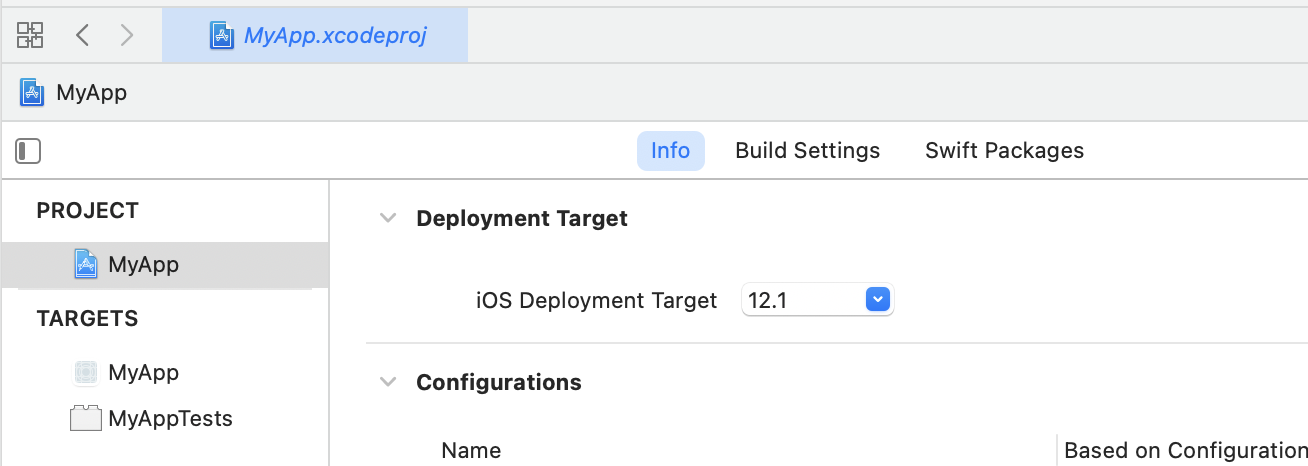
Task: Go forward with the right chevron
Action: (127, 36)
